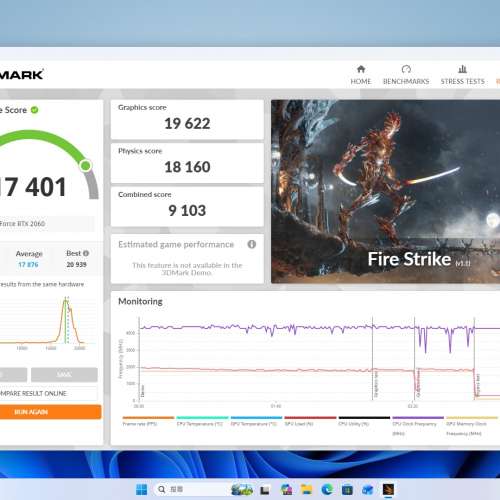
Task: Click the HOME menu label
Action: 361,81
